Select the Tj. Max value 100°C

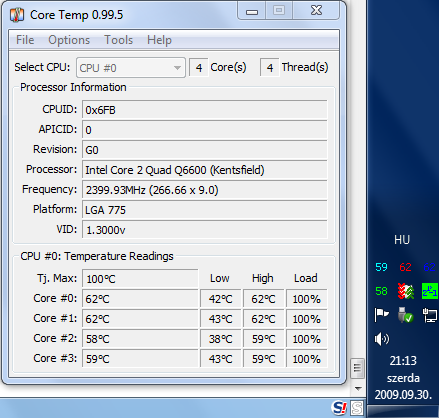140,278
